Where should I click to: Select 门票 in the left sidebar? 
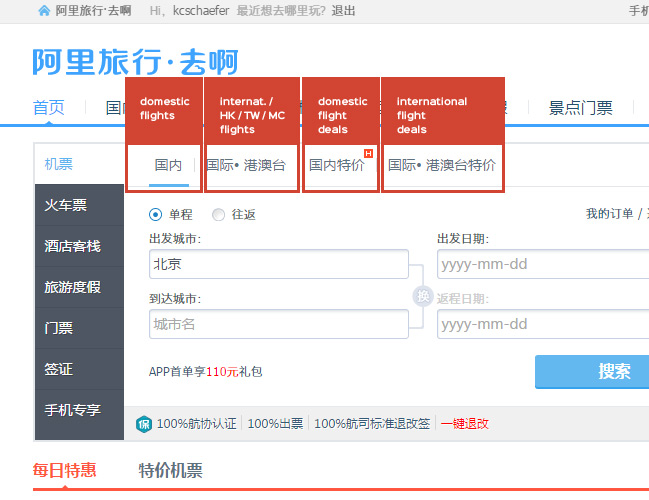click(79, 328)
